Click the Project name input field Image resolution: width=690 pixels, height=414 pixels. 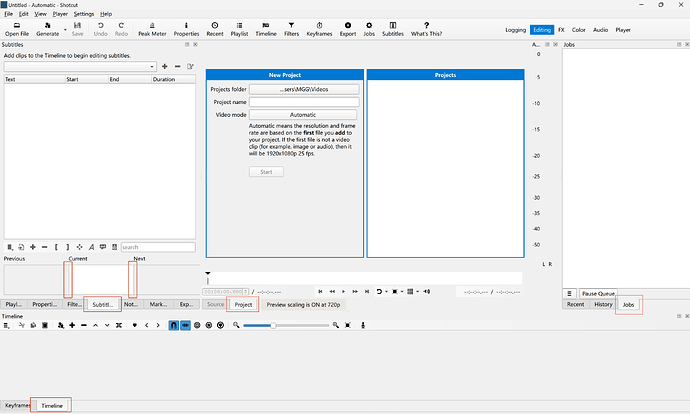coord(304,102)
